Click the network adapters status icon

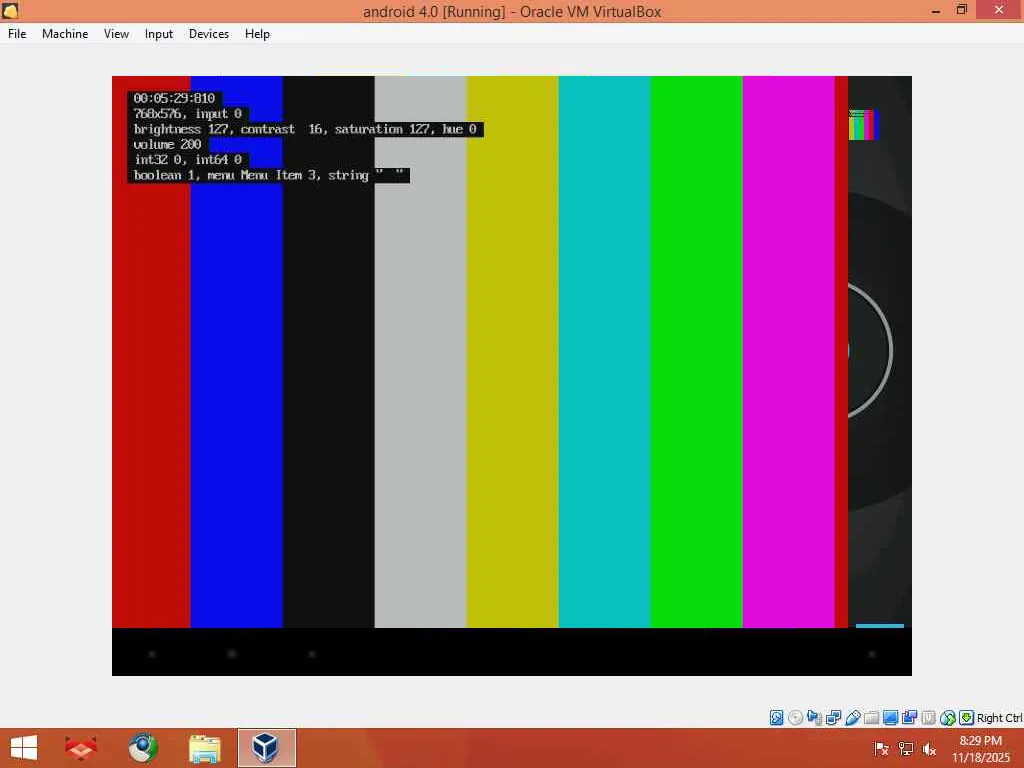tap(833, 718)
